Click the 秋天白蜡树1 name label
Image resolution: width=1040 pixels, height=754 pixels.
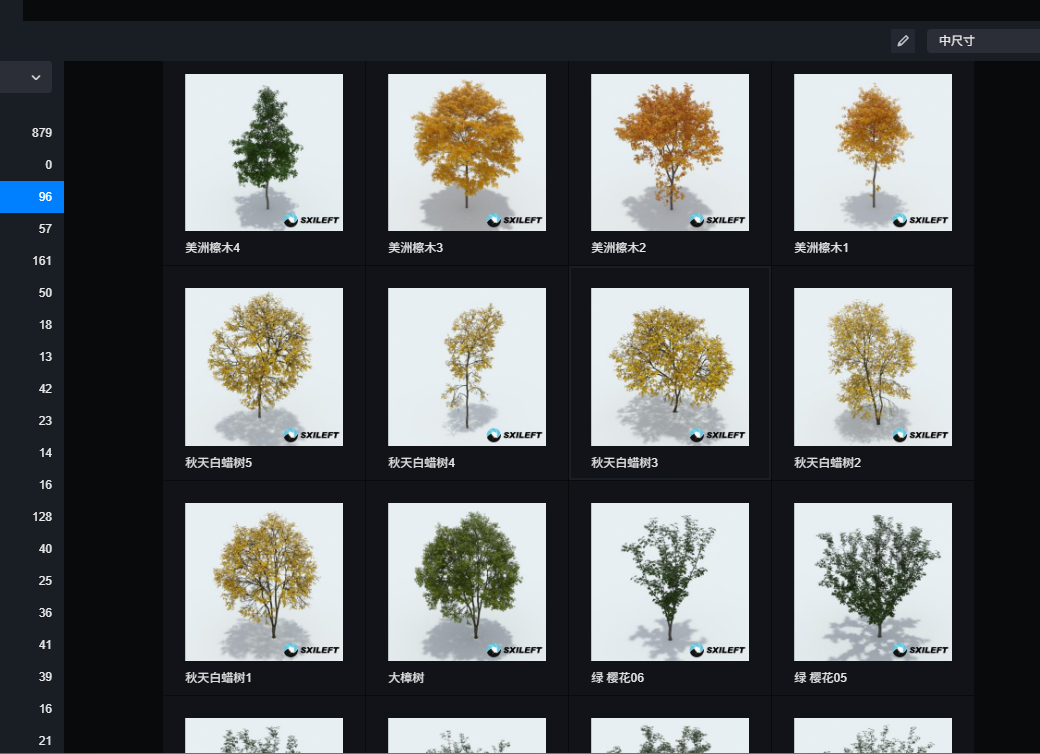coord(218,678)
